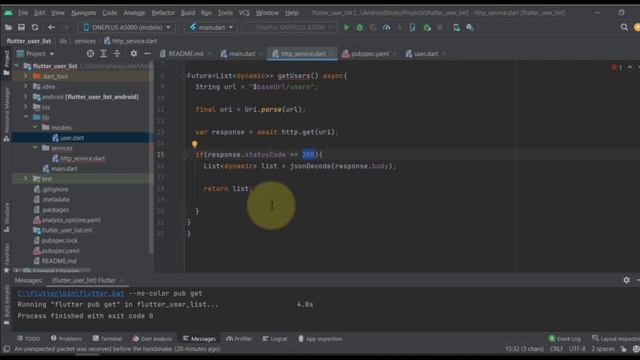Click the CRLF line separator indicator
Image resolution: width=640 pixels, height=360 pixels.
(556, 349)
